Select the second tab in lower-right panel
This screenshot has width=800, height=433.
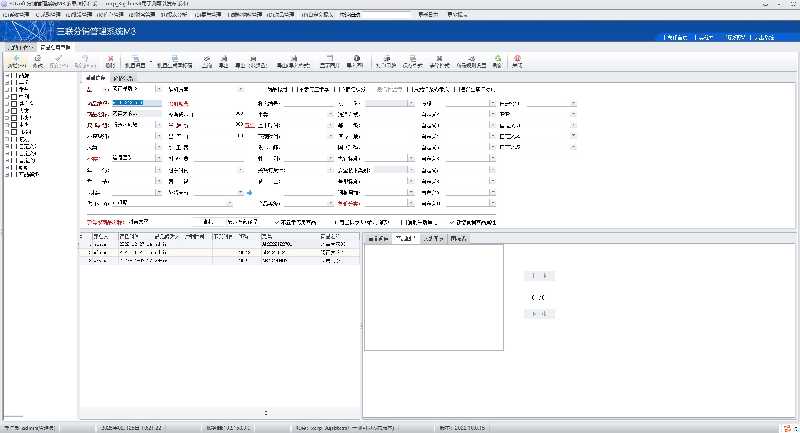click(x=405, y=239)
